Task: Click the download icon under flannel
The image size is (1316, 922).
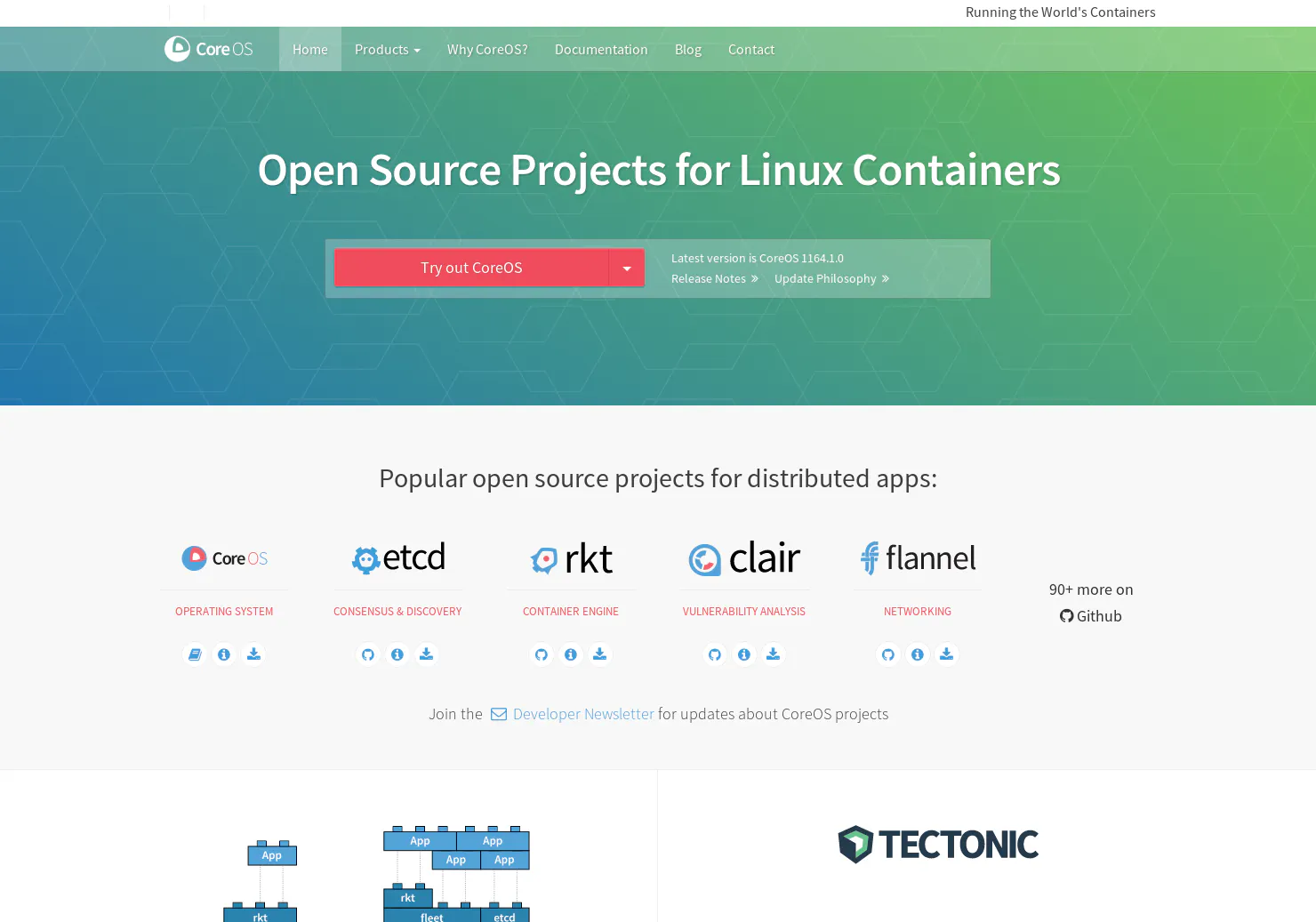Action: point(947,654)
